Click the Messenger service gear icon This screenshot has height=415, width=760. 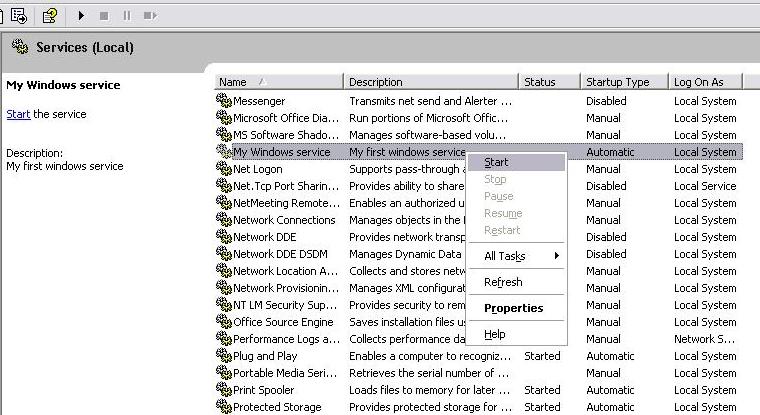223,100
